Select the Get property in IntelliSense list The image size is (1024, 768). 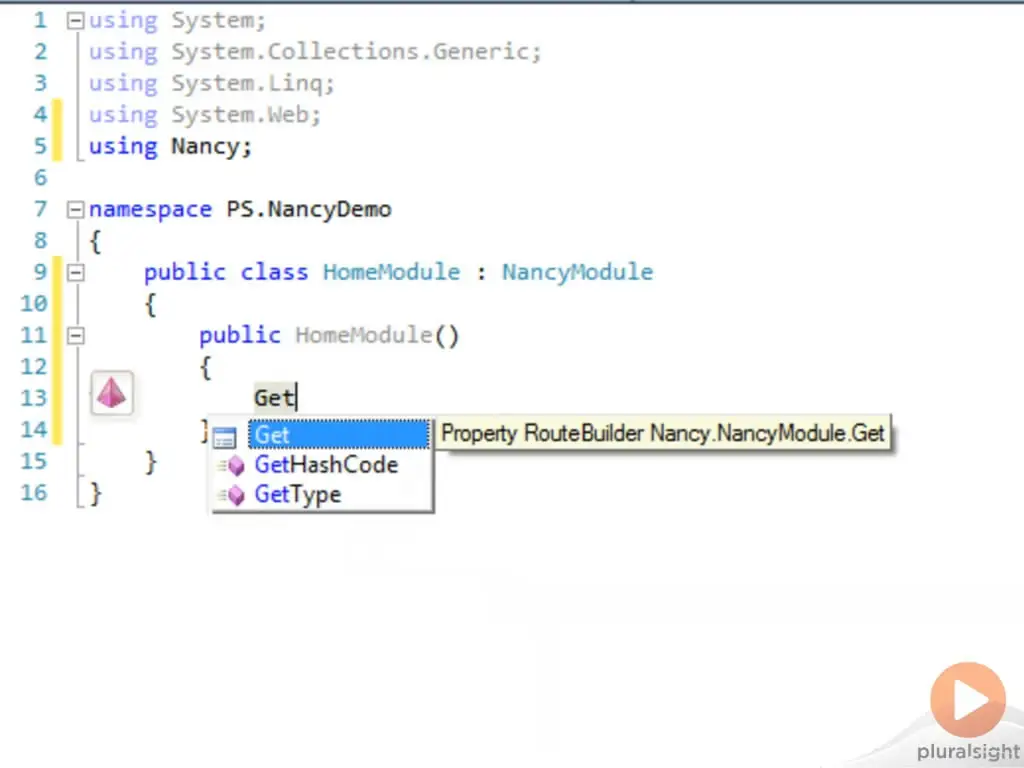tap(339, 435)
